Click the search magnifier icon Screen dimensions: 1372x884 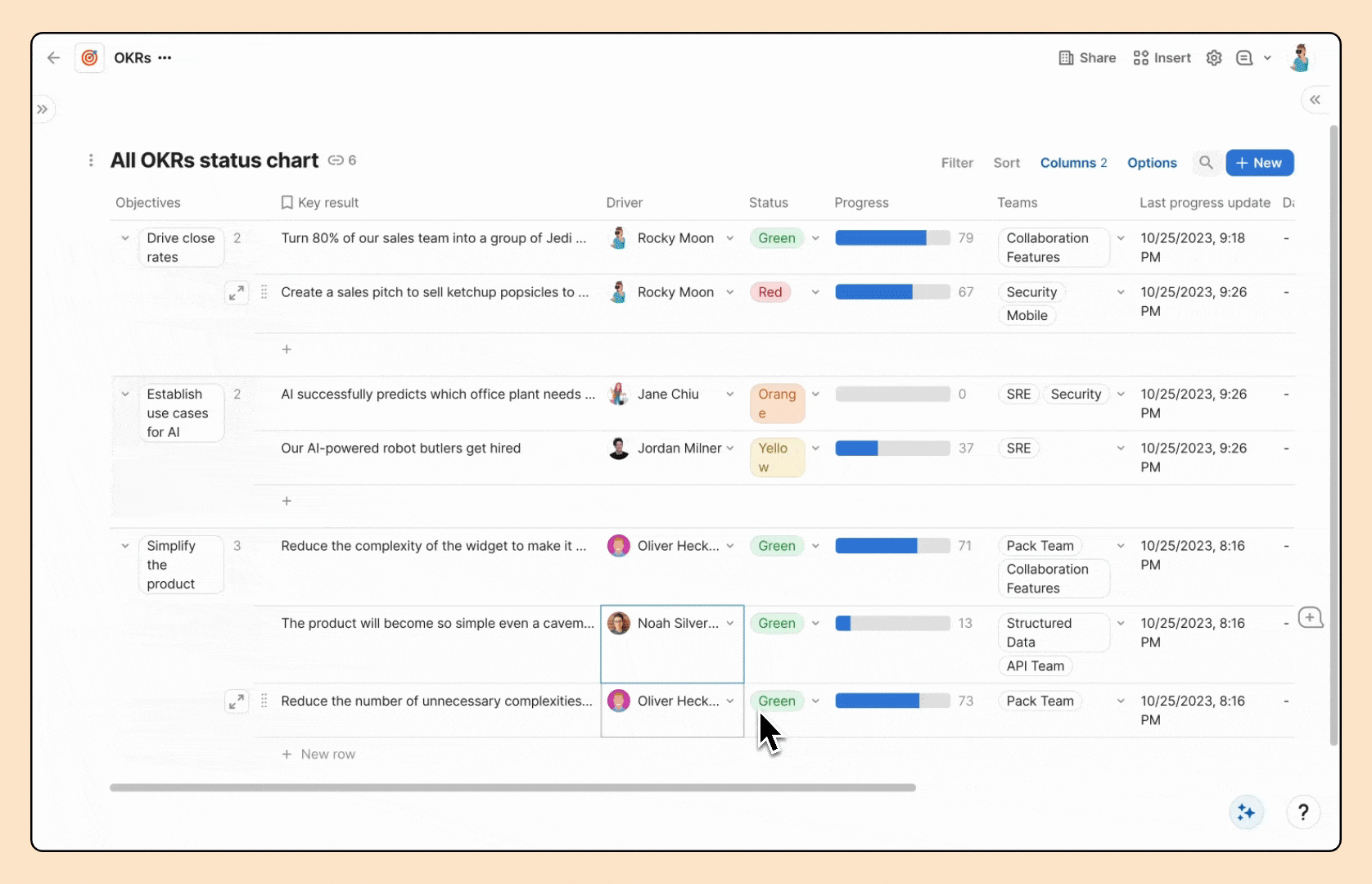(1206, 163)
